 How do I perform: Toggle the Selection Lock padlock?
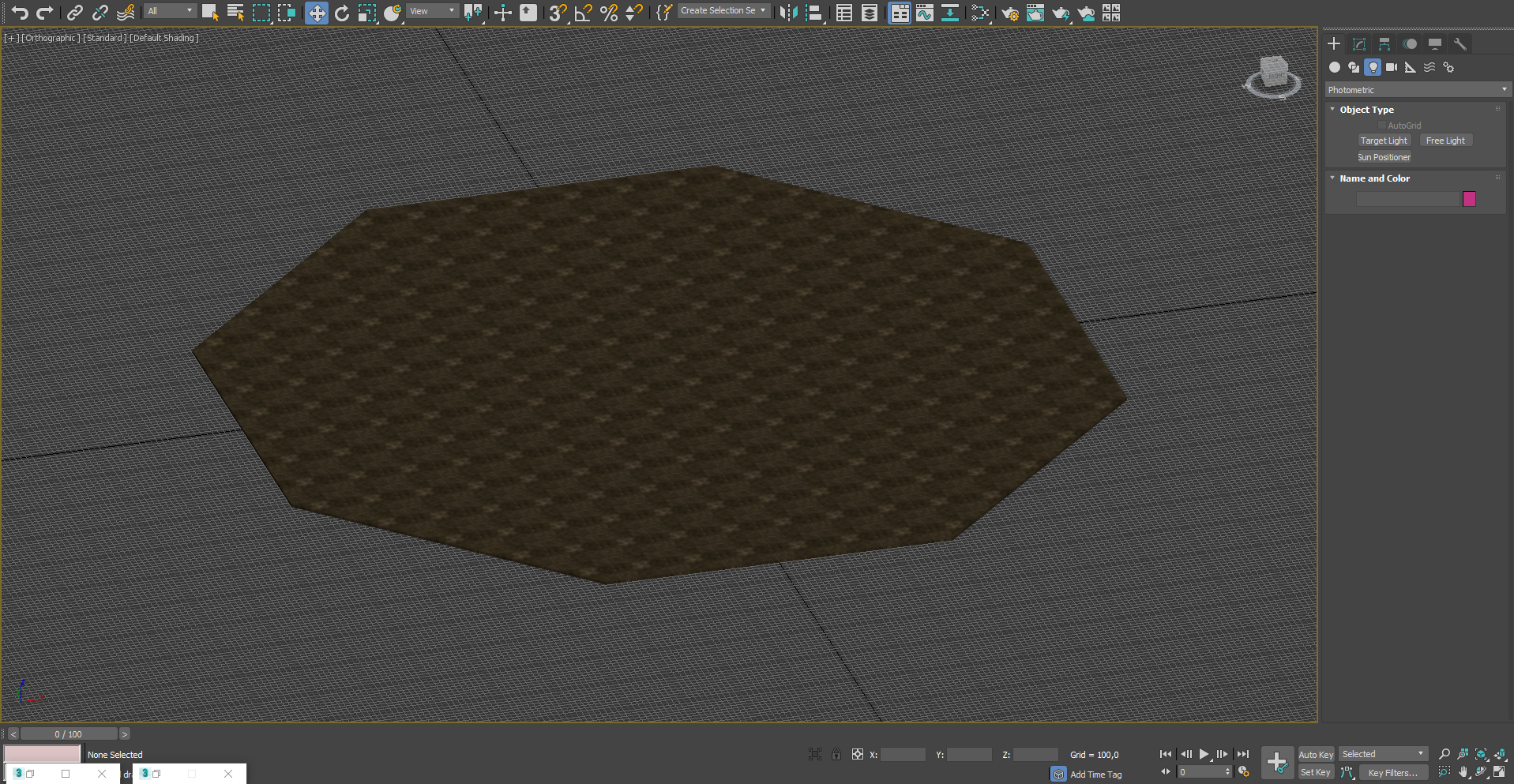(836, 755)
